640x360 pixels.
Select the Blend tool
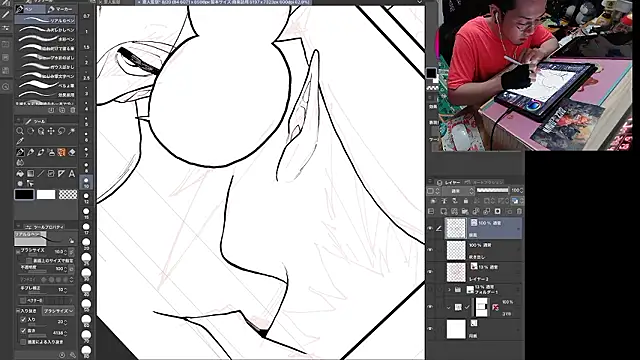pyautogui.click(x=20, y=162)
